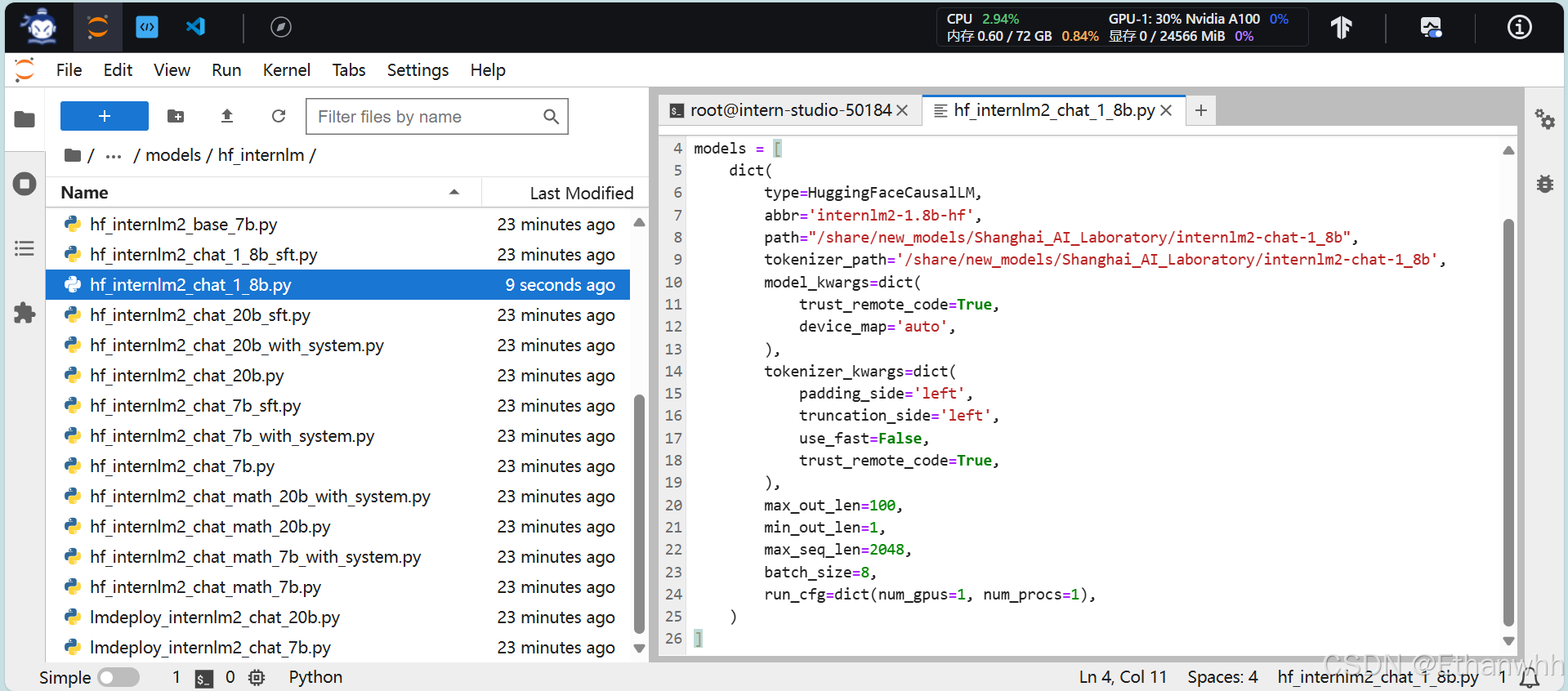Click the remote desktop connection icon
Screen dimensions: 1568x691
(1431, 28)
